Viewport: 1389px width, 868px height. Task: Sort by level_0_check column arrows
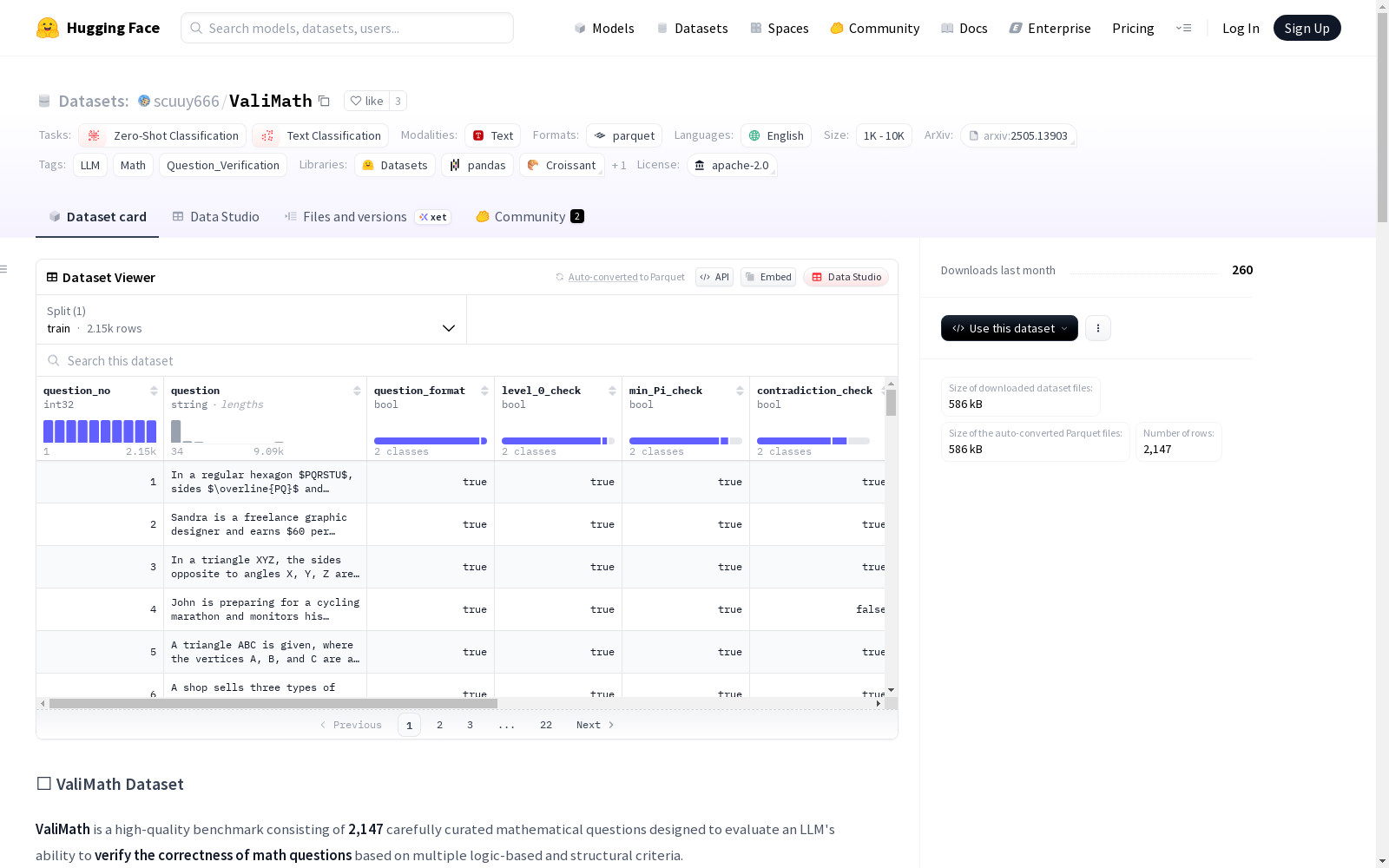[612, 391]
